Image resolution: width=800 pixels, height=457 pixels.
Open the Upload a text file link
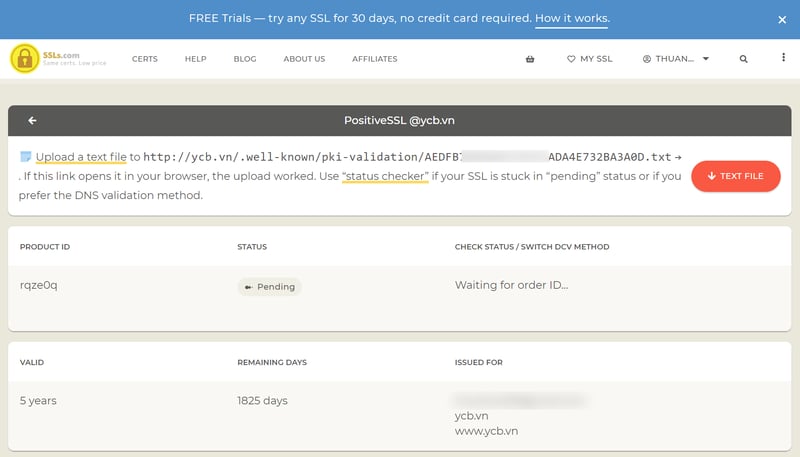81,157
